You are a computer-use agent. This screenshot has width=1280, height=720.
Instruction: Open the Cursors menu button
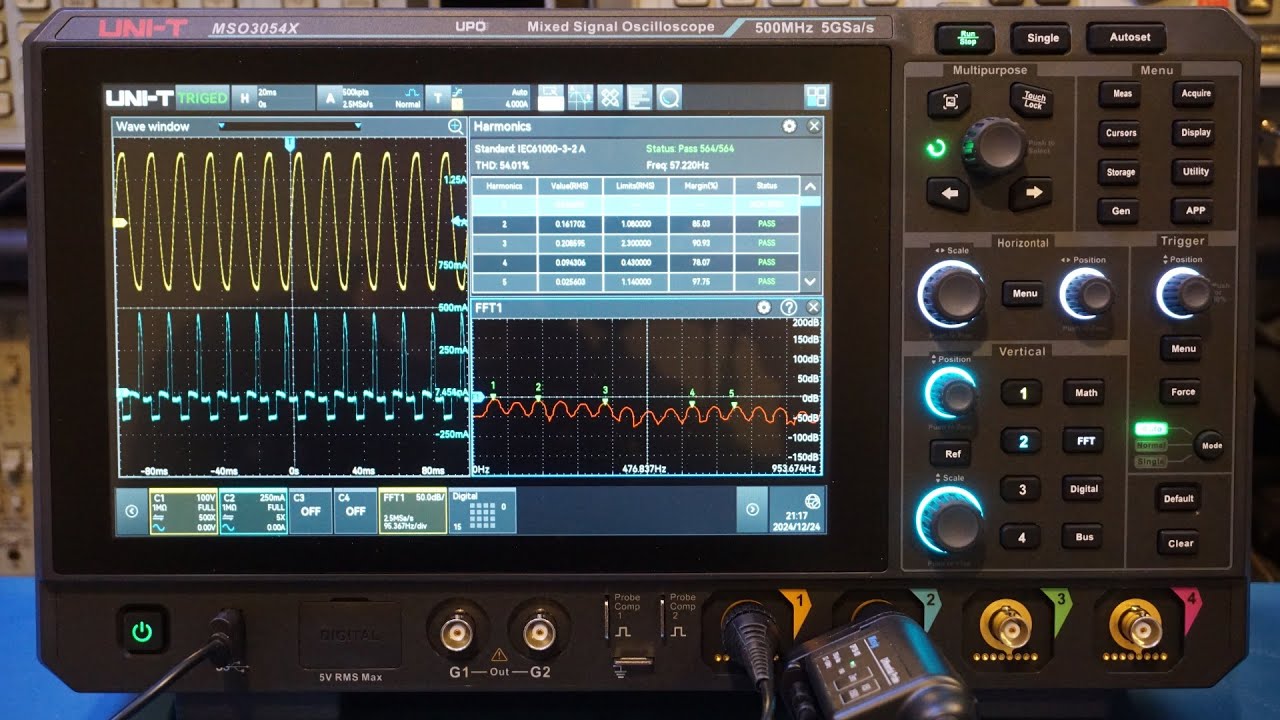[1121, 133]
